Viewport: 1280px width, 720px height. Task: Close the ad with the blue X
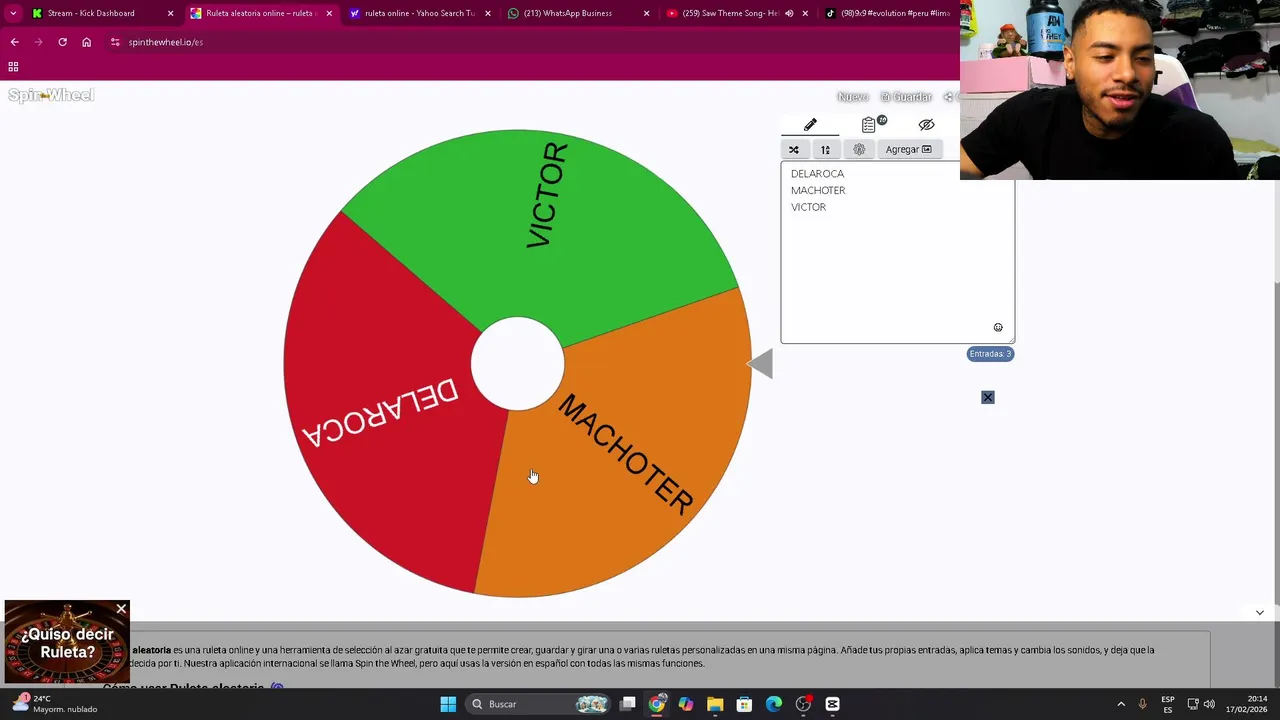point(988,397)
